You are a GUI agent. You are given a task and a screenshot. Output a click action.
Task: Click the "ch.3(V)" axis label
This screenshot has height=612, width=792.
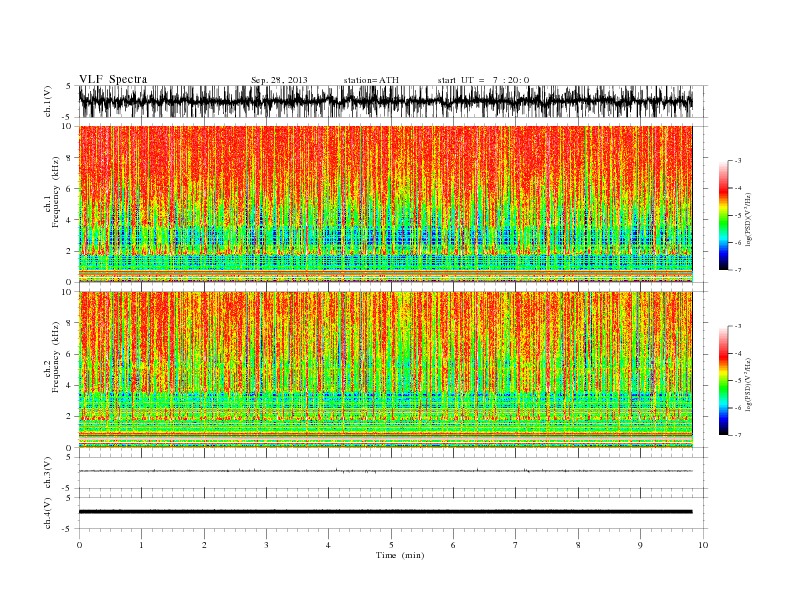coord(48,473)
